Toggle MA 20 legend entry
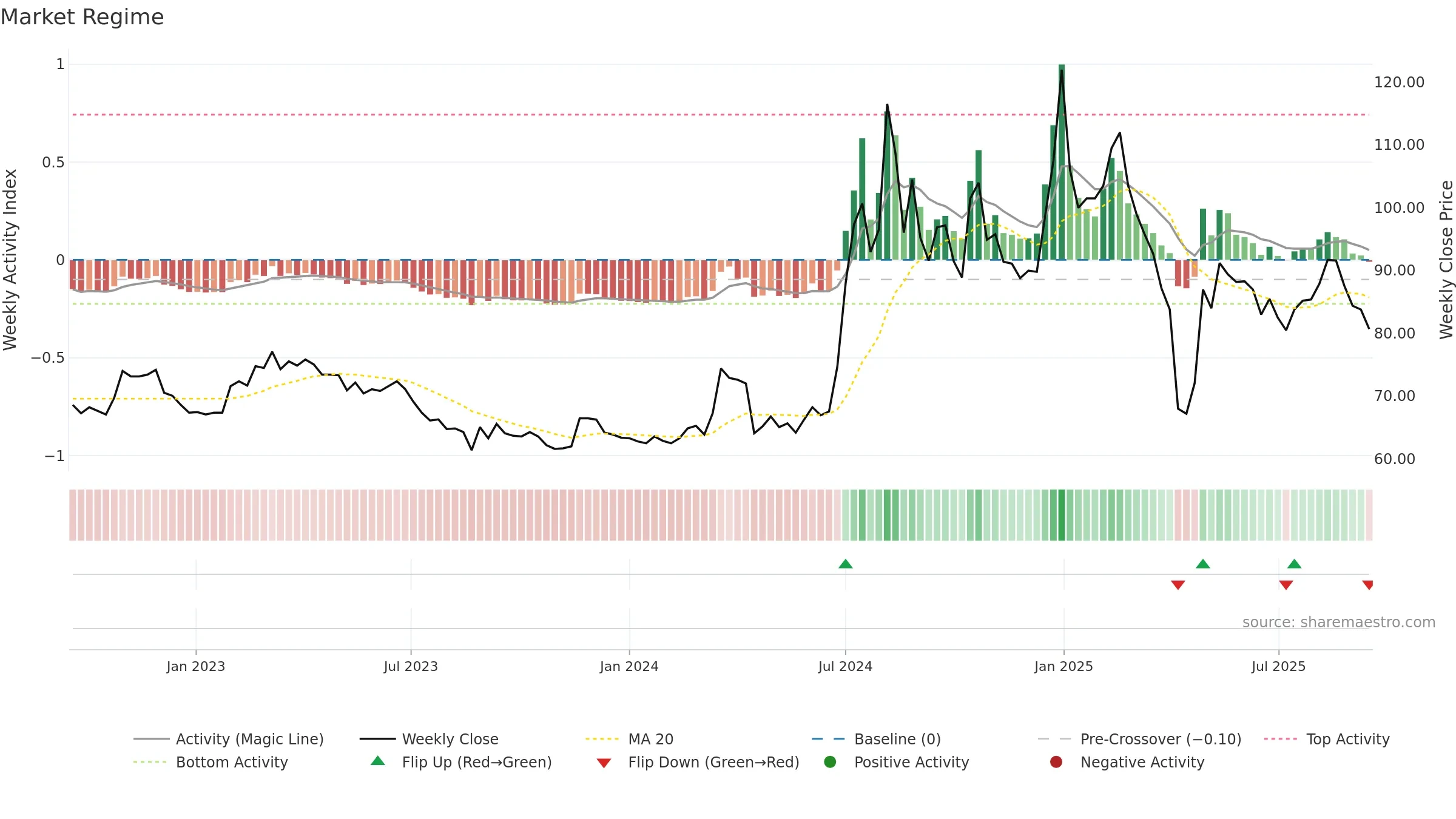 point(629,739)
